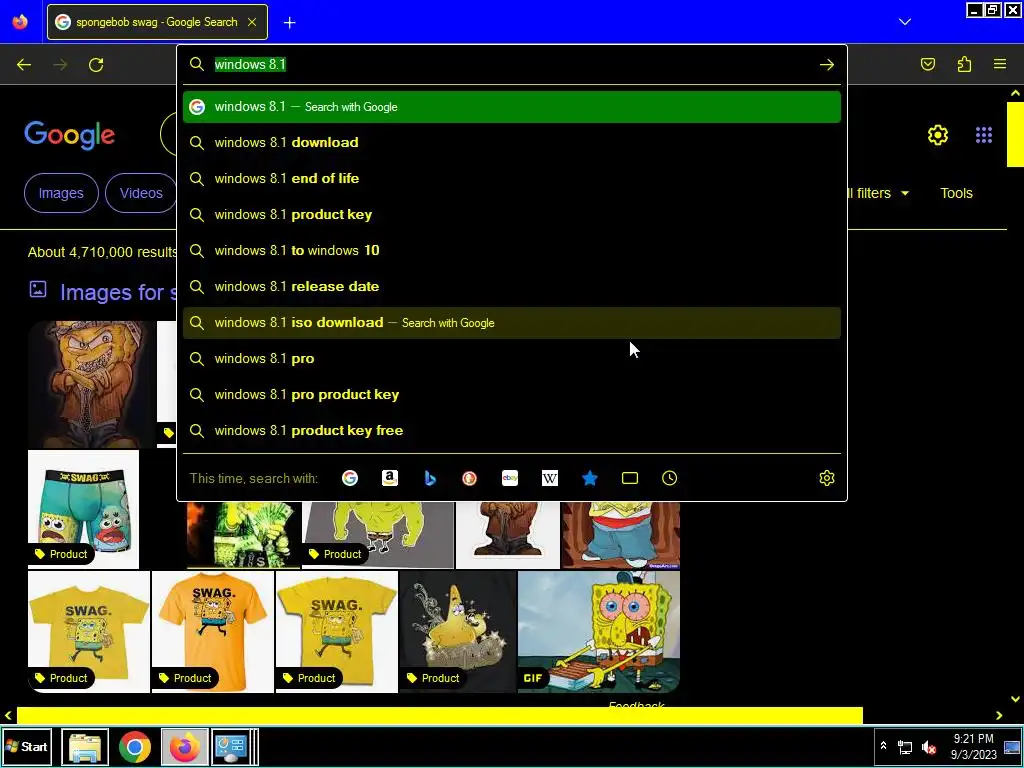Click the forward navigation arrow
Image resolution: width=1024 pixels, height=768 pixels.
point(60,65)
